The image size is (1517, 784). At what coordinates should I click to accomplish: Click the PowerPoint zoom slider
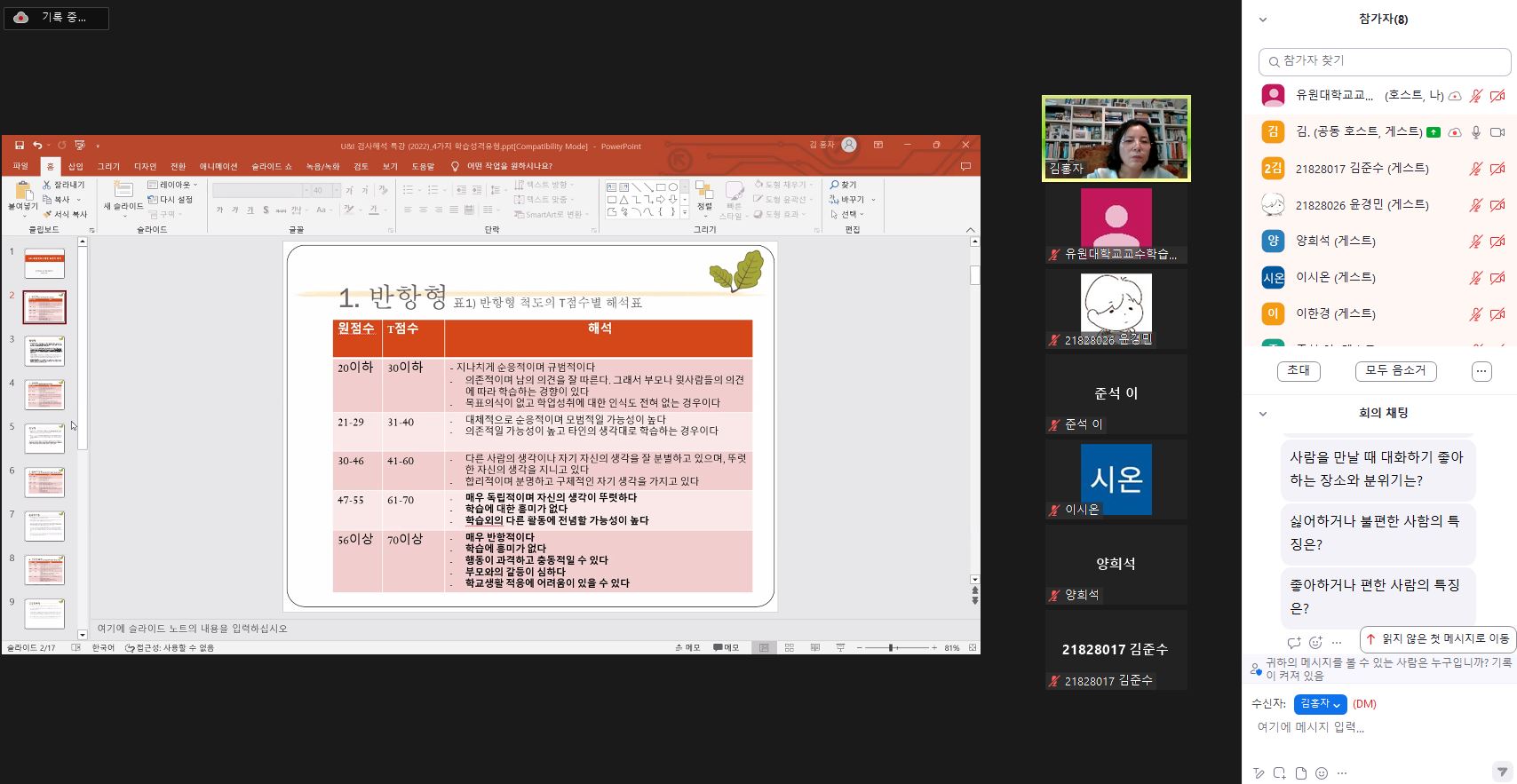pyautogui.click(x=891, y=648)
